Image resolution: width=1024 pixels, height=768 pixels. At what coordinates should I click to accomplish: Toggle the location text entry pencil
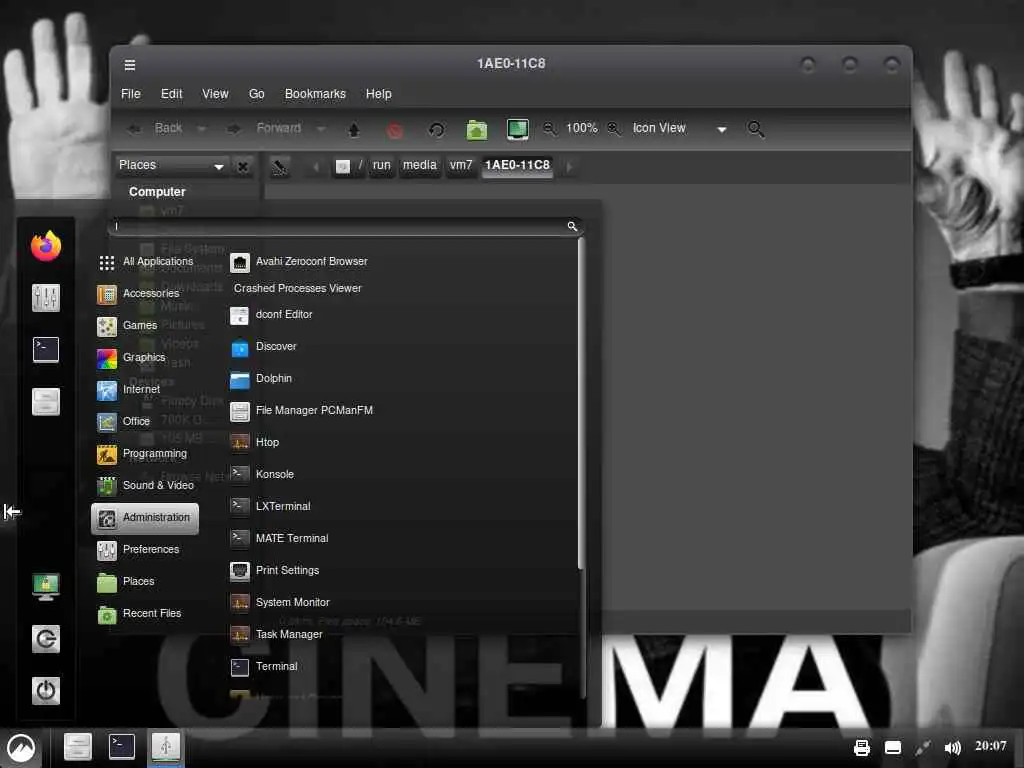(x=280, y=167)
